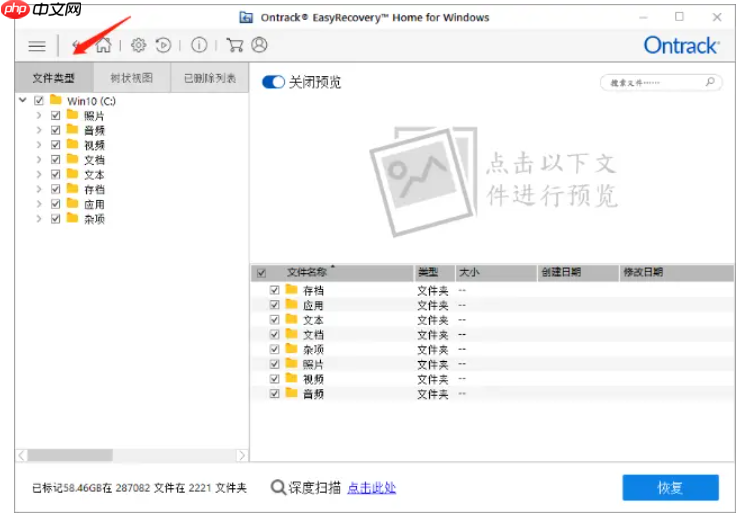Open the info icon in toolbar
Screen dimensions: 747x518
199,45
